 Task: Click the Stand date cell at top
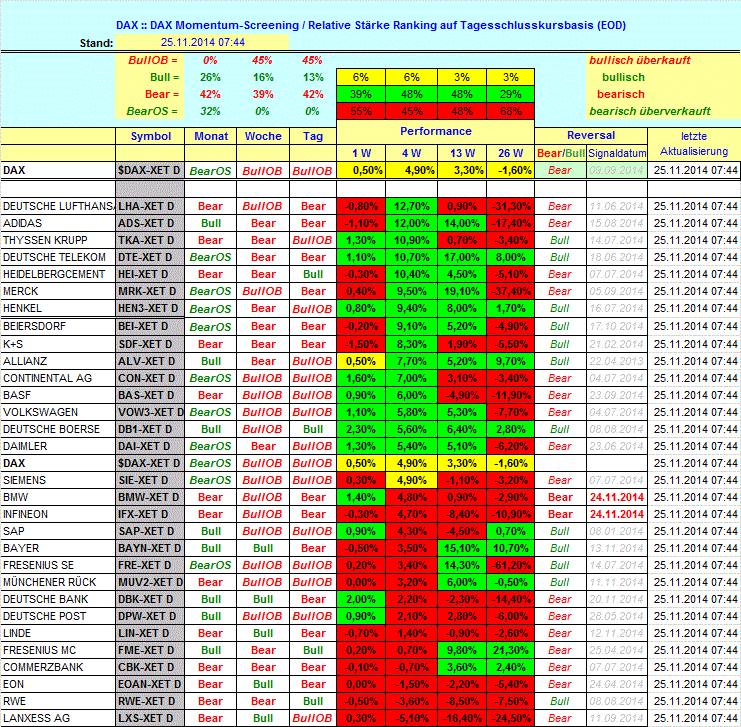coord(203,42)
